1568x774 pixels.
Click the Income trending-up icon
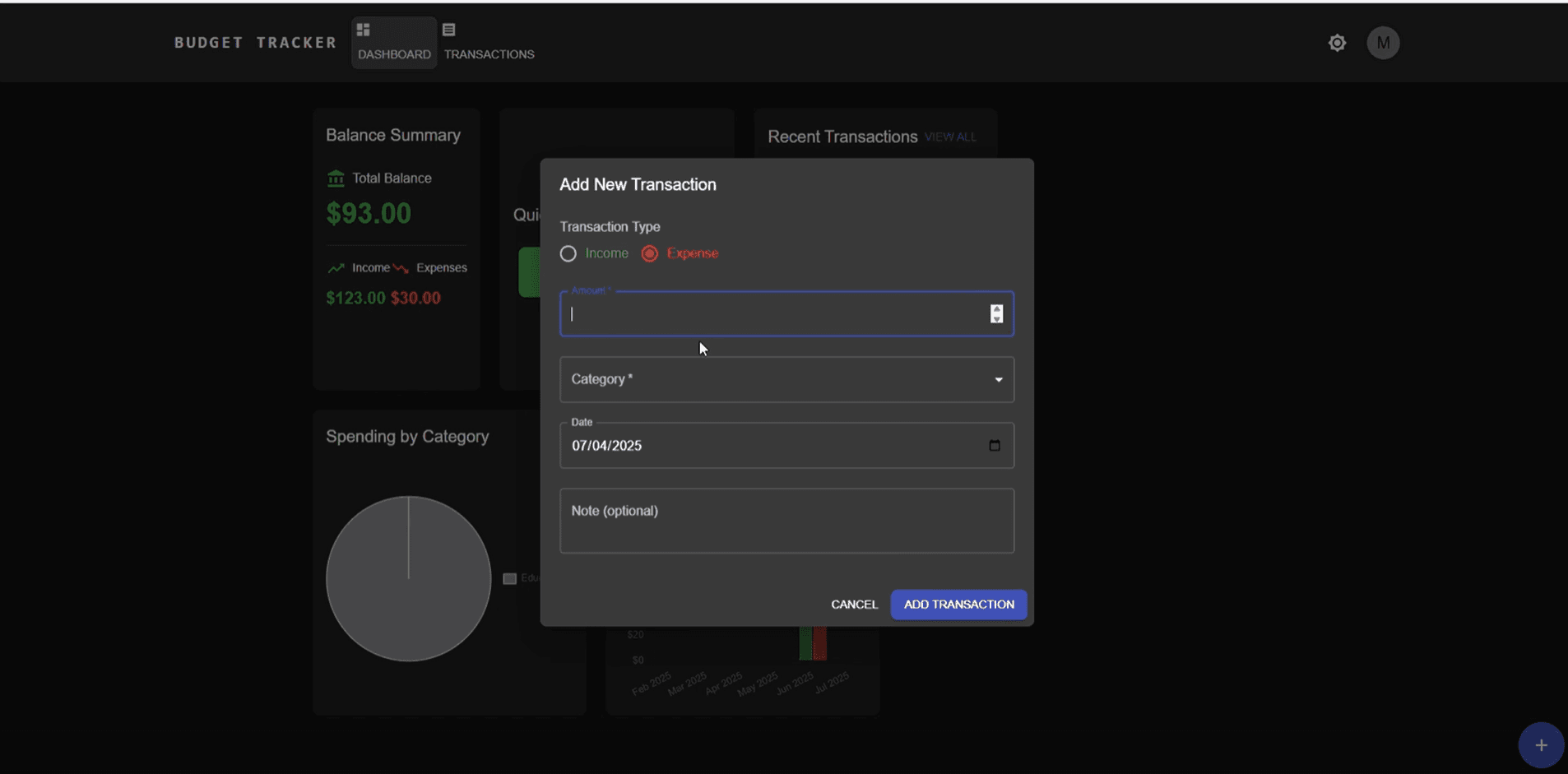(x=336, y=268)
